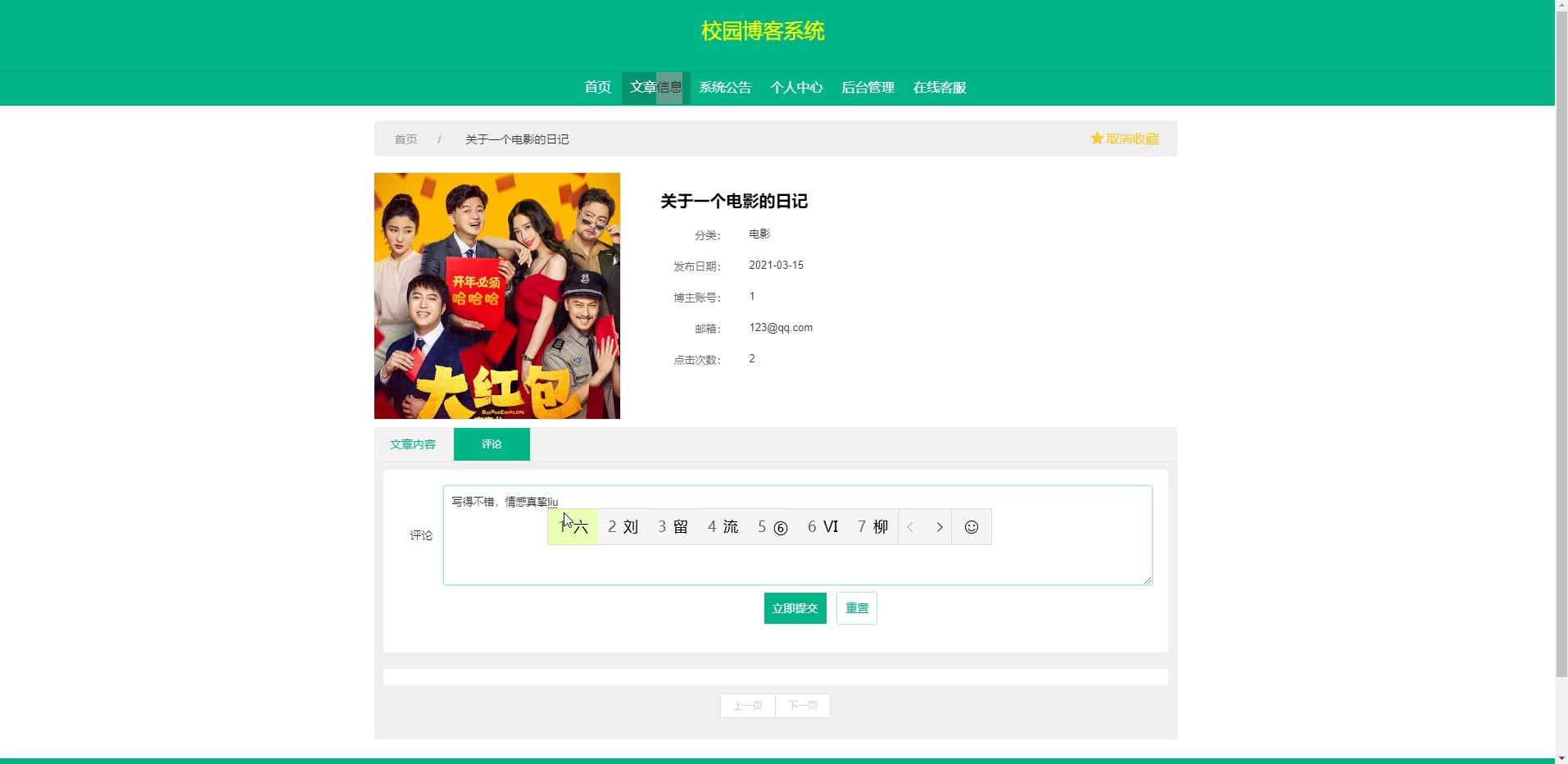Click the 大红包 movie poster image

pos(497,296)
